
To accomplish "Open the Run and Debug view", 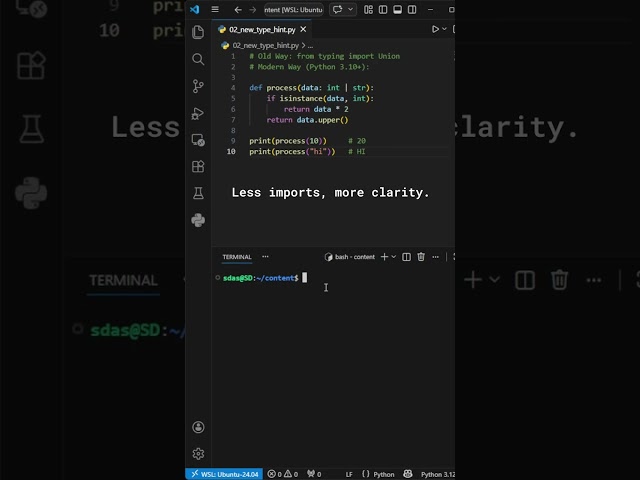I will pos(198,113).
